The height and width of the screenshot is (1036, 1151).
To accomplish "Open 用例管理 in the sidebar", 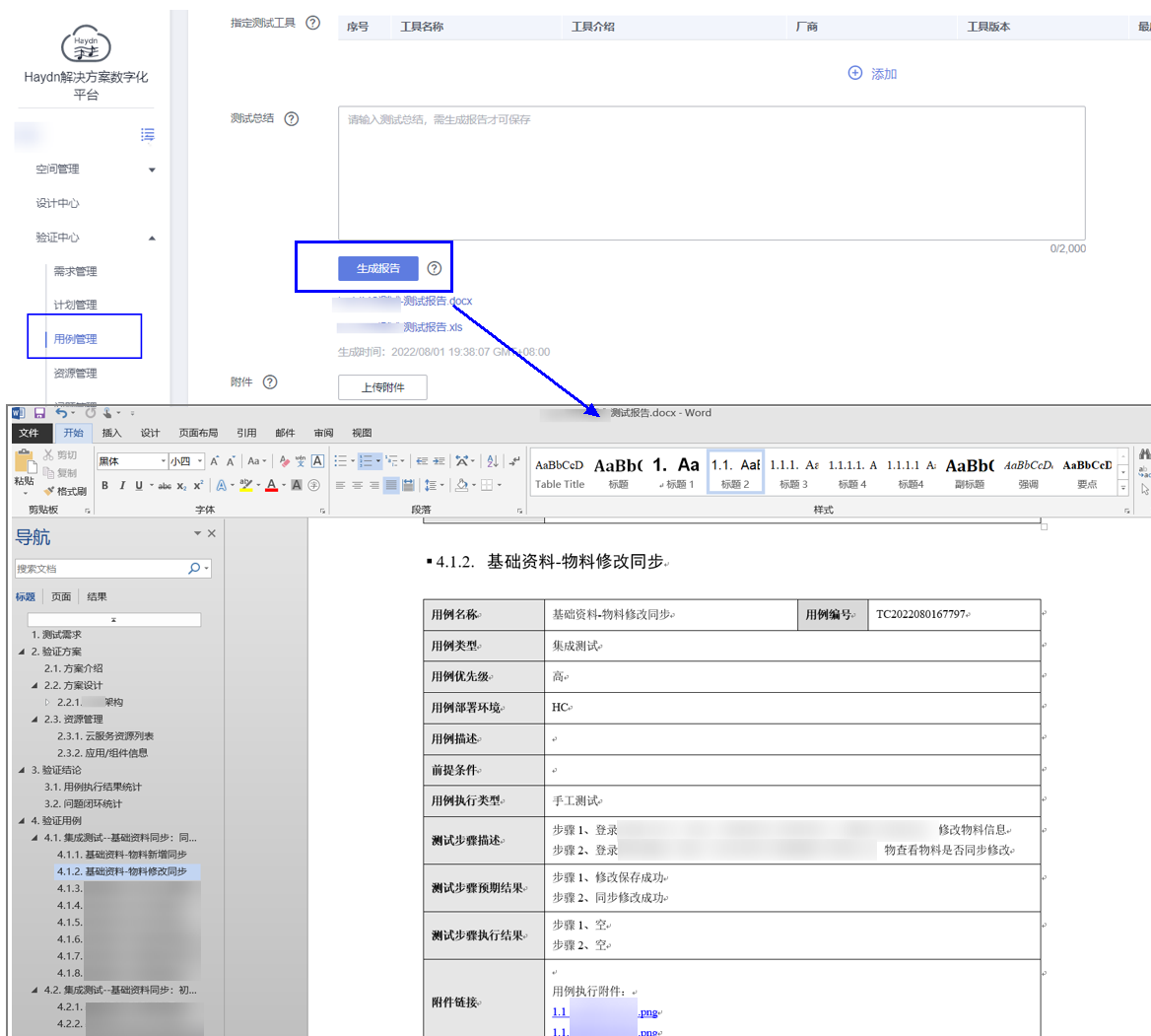I will [x=75, y=339].
